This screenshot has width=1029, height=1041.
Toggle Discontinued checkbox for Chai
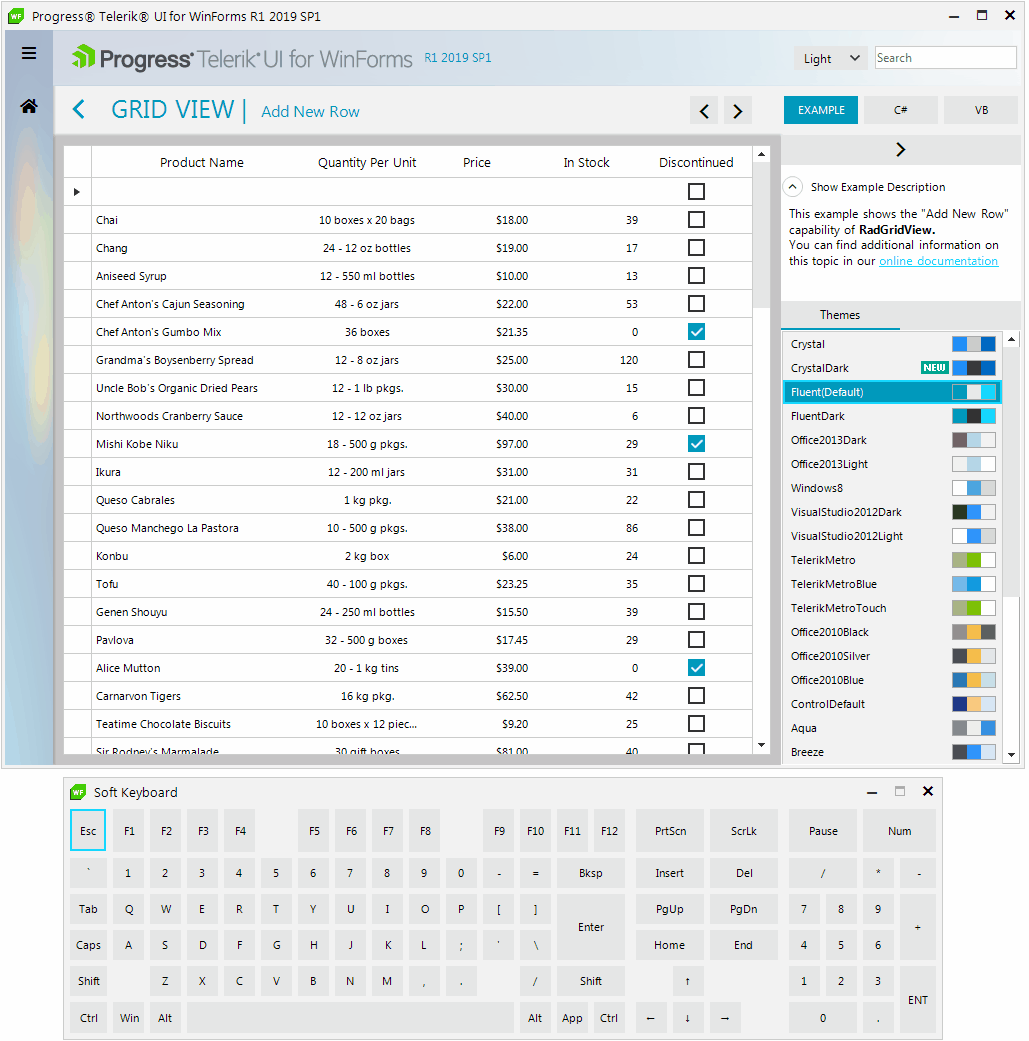696,220
